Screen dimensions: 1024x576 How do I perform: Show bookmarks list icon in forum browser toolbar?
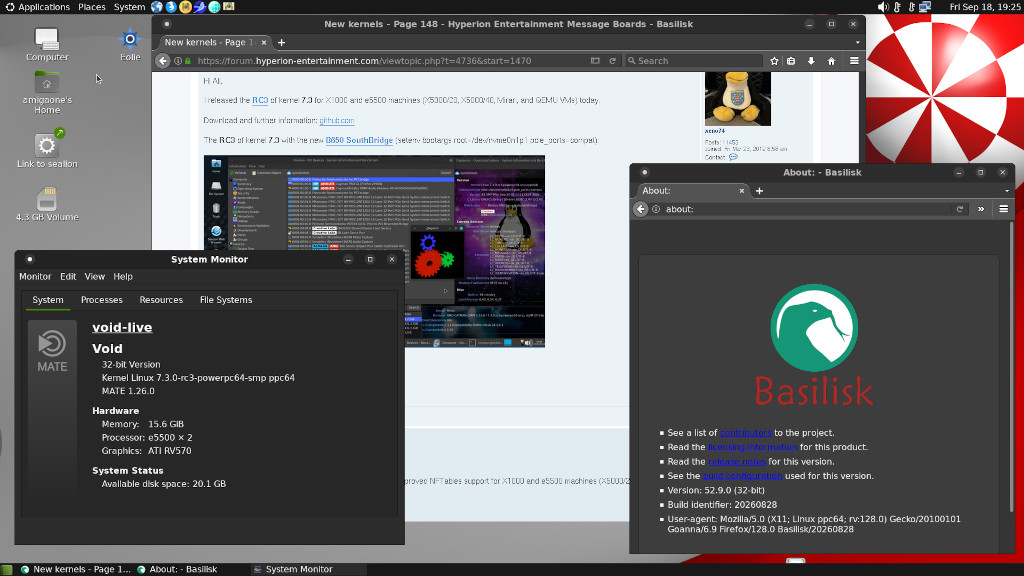pyautogui.click(x=791, y=61)
